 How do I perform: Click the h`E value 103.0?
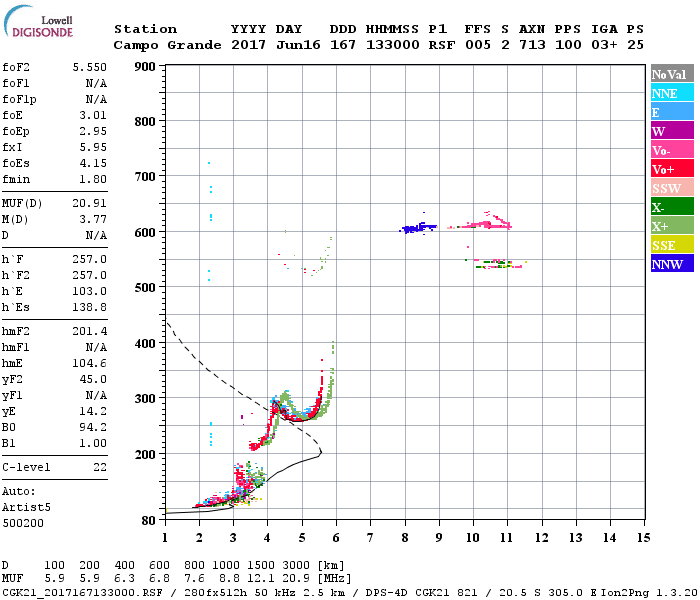(90, 292)
